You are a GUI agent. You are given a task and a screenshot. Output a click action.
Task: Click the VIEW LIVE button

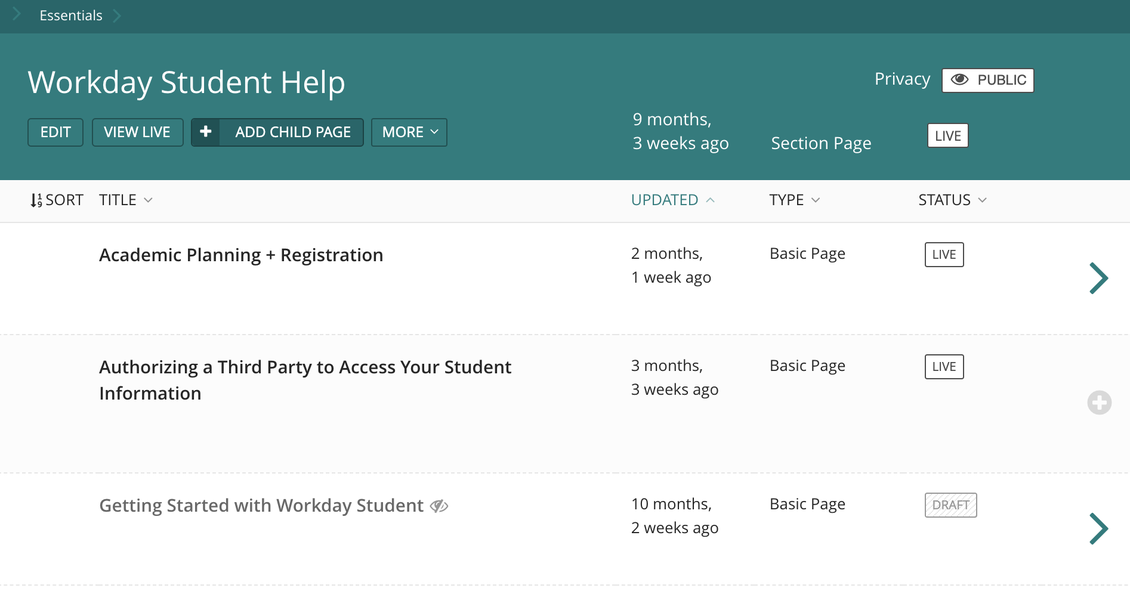coord(137,133)
